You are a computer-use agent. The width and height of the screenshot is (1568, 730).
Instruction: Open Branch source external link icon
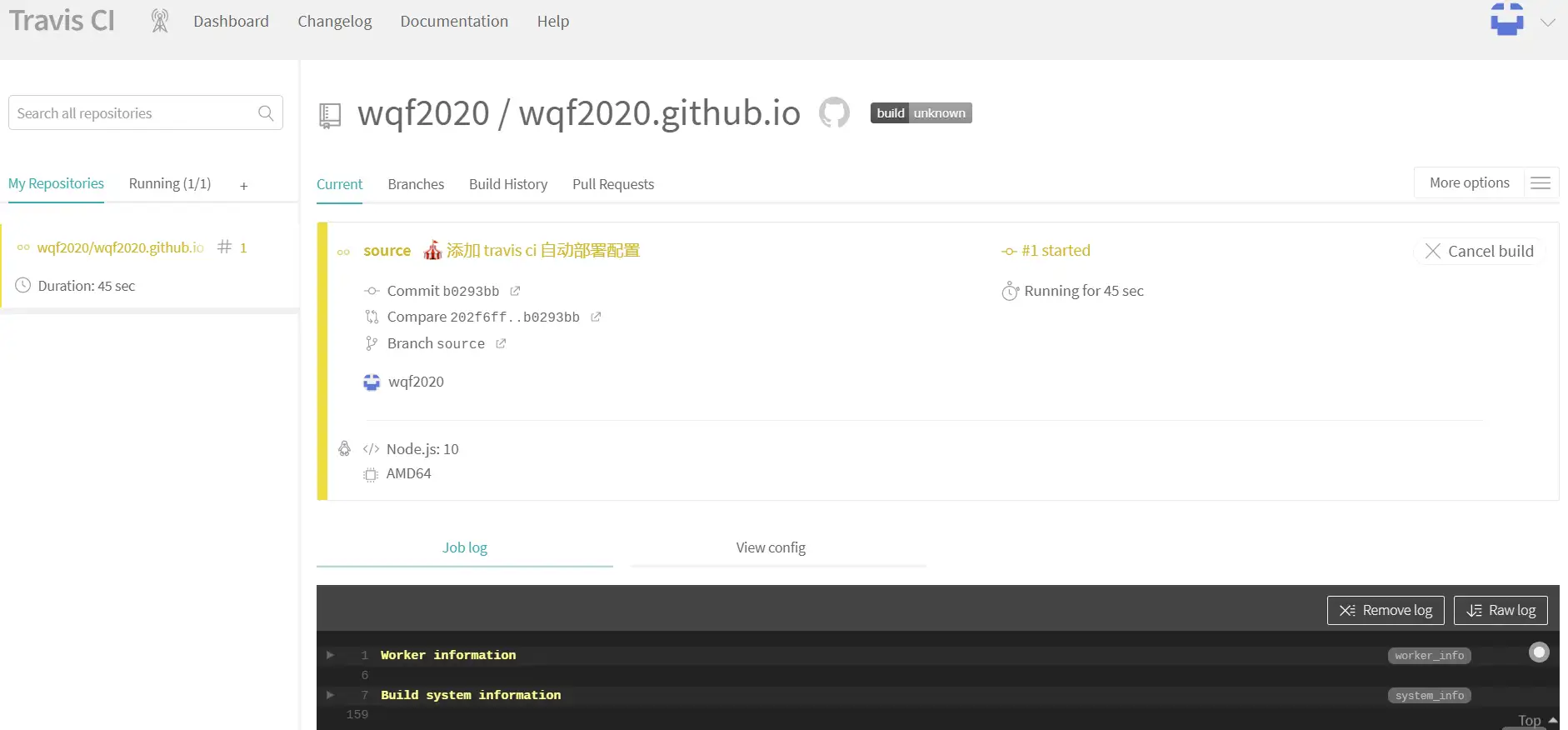501,343
